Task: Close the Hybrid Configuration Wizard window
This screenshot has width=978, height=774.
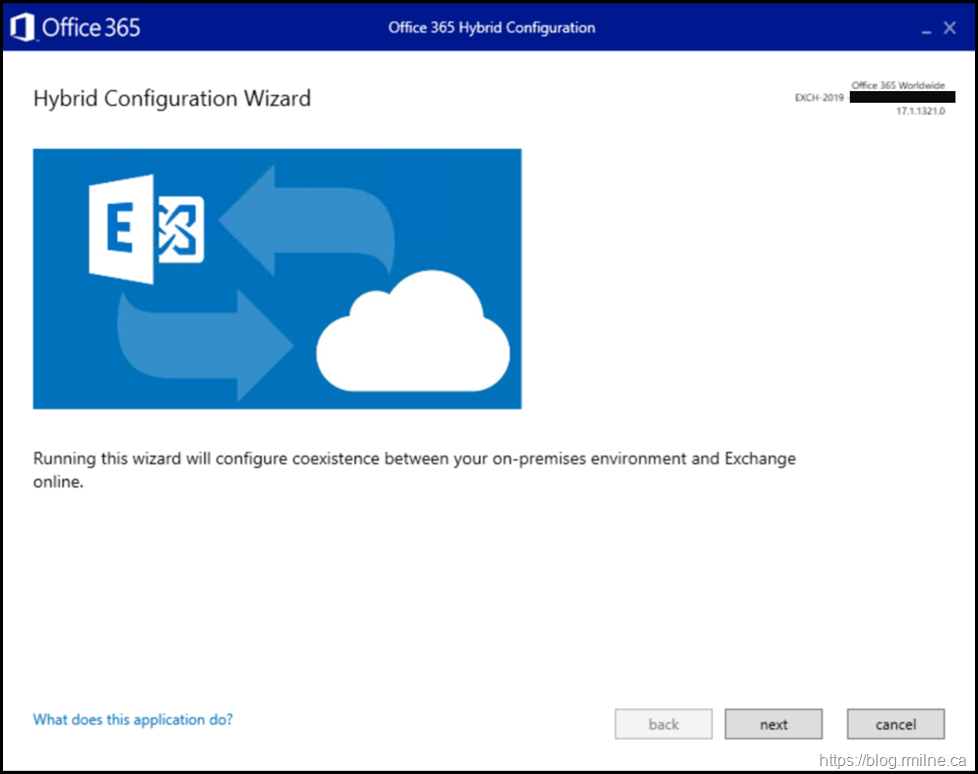Action: (x=950, y=28)
